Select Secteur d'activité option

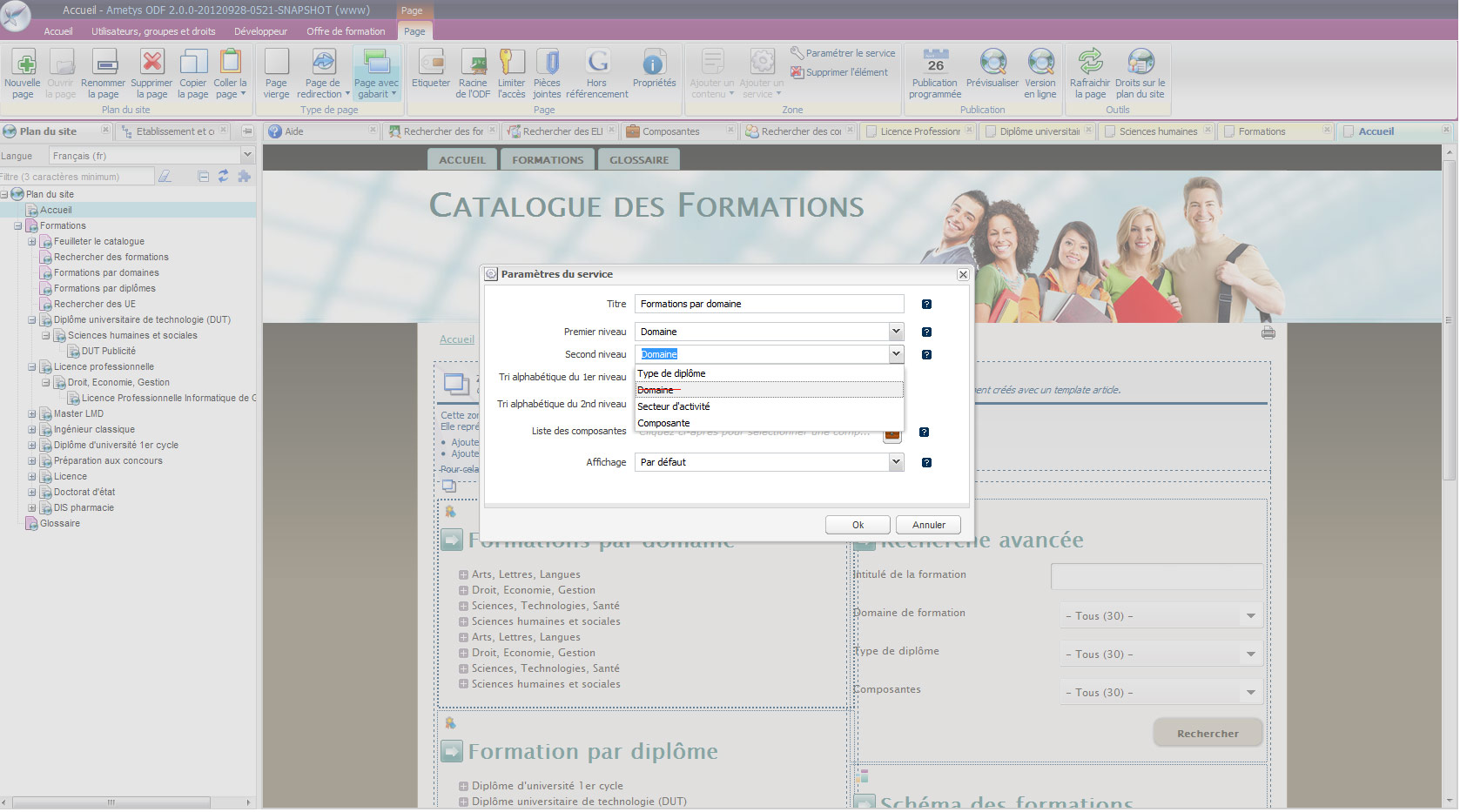[770, 406]
